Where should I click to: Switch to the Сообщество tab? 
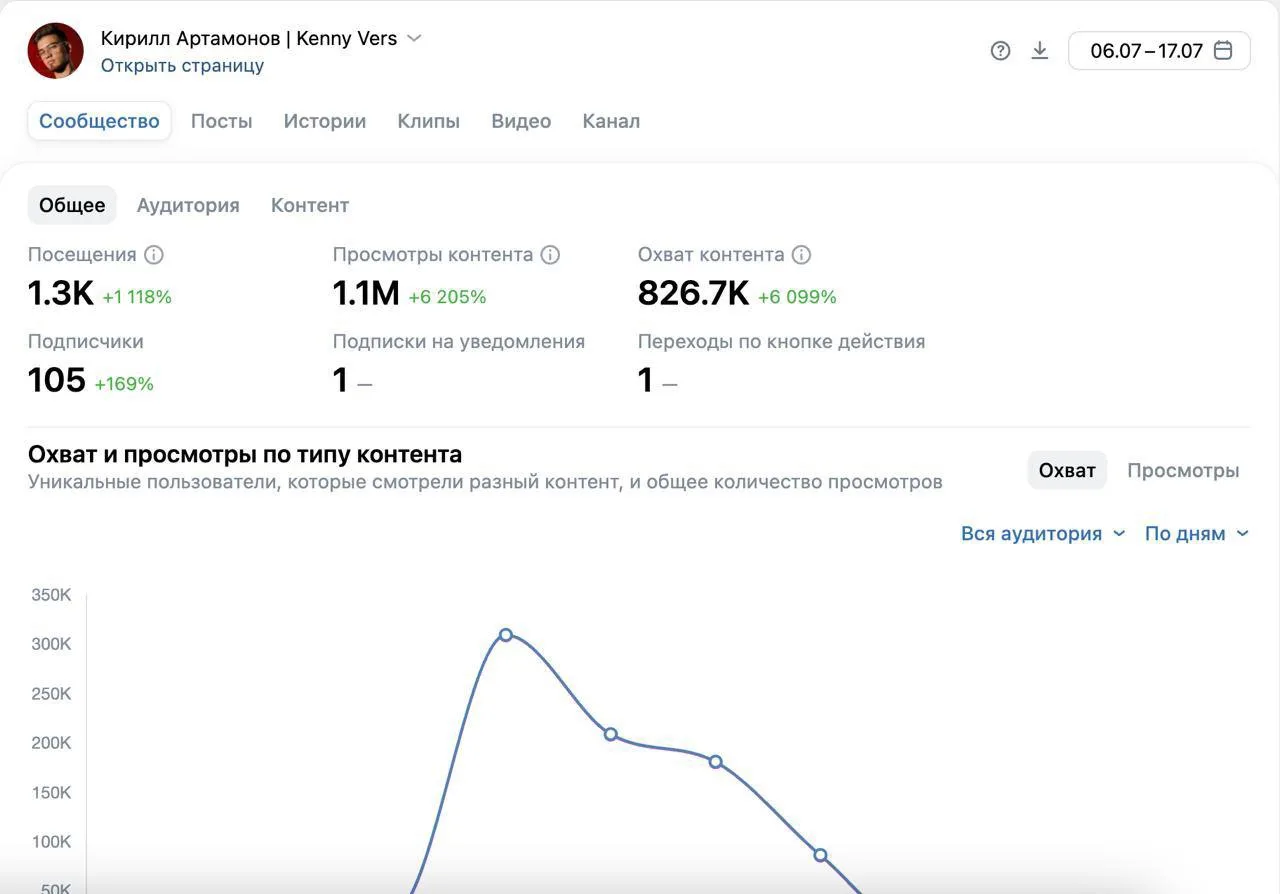click(99, 121)
